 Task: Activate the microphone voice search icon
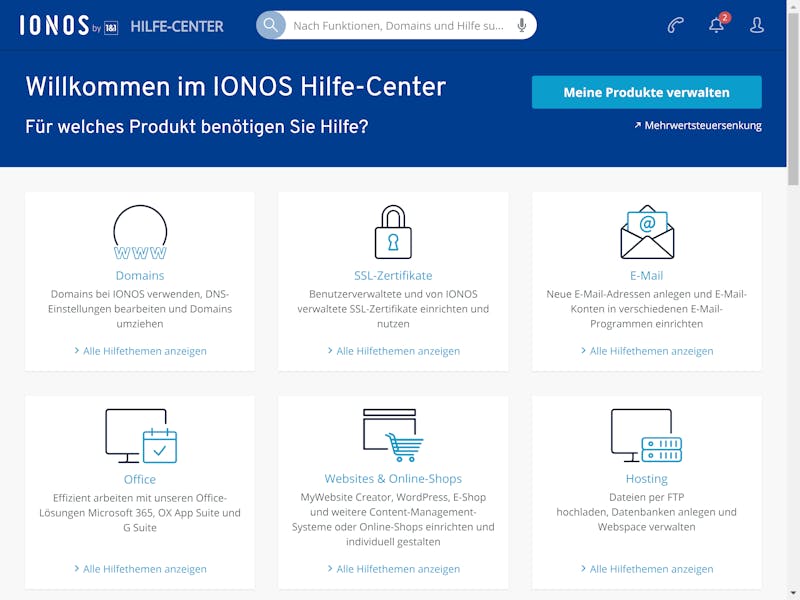click(x=521, y=25)
